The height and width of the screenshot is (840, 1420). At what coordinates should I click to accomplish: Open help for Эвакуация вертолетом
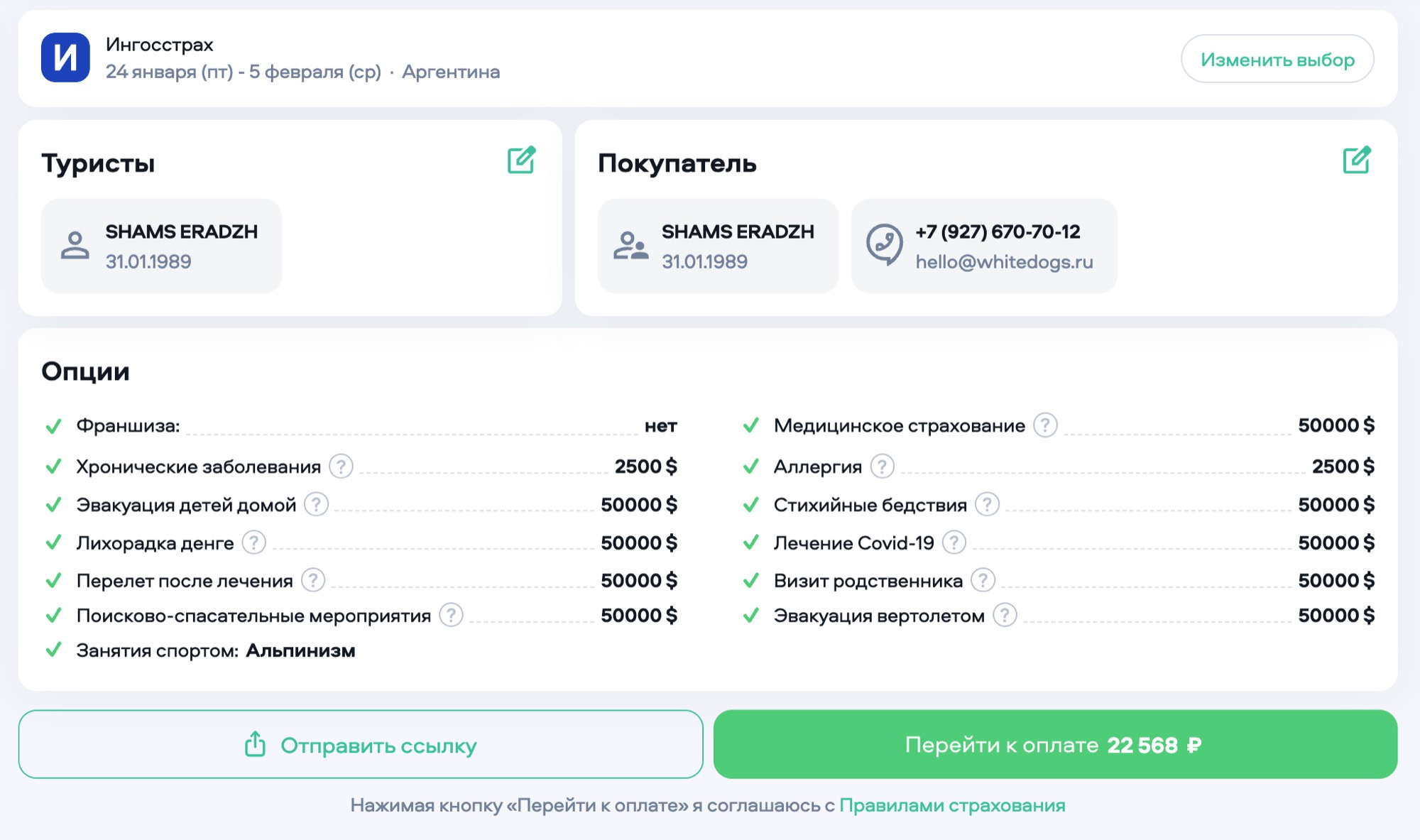[1005, 615]
